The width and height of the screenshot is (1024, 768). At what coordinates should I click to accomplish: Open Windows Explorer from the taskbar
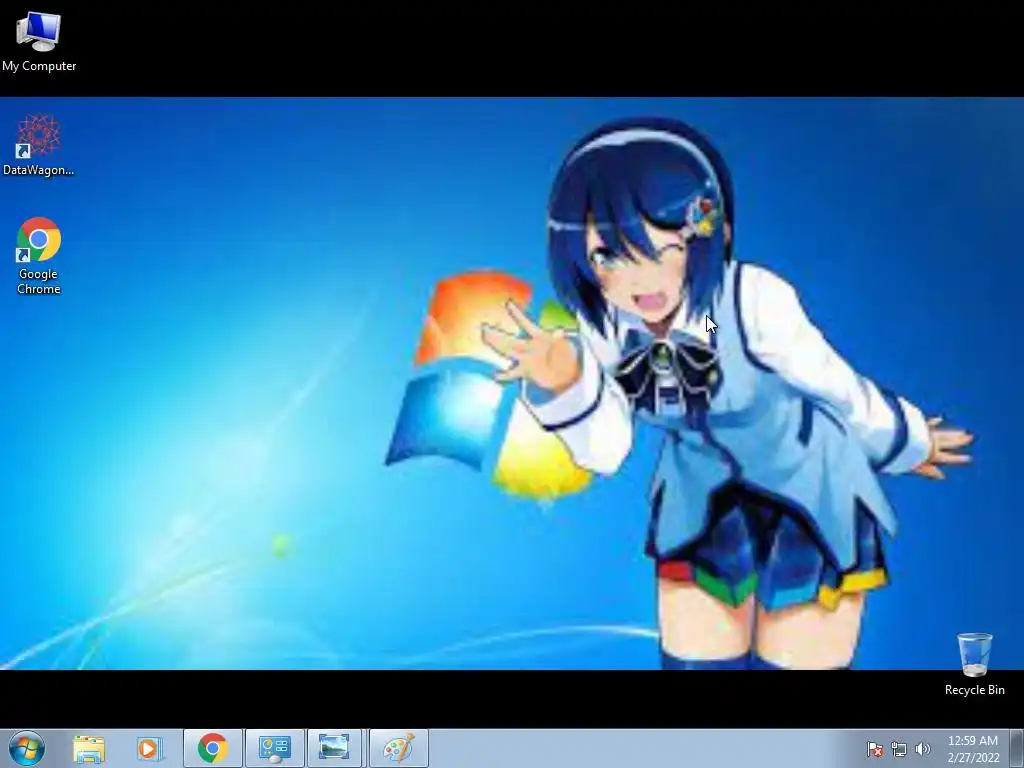pyautogui.click(x=89, y=748)
